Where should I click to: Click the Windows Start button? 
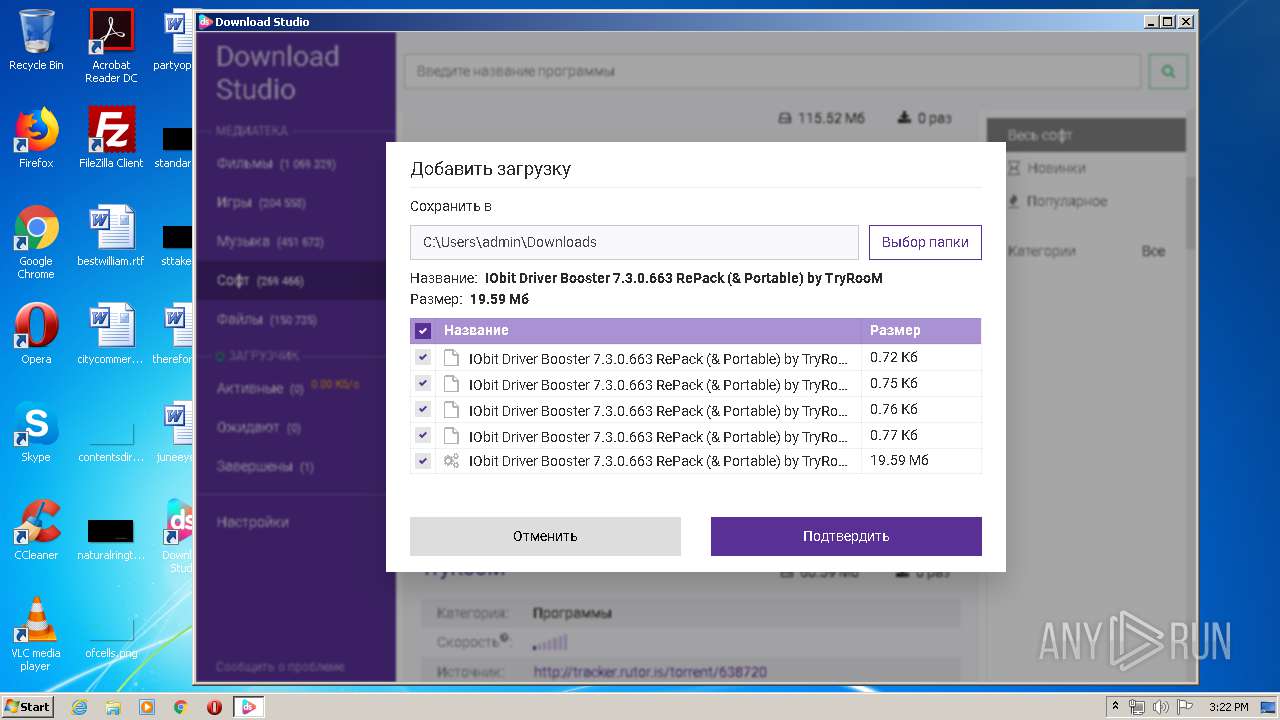coord(28,706)
